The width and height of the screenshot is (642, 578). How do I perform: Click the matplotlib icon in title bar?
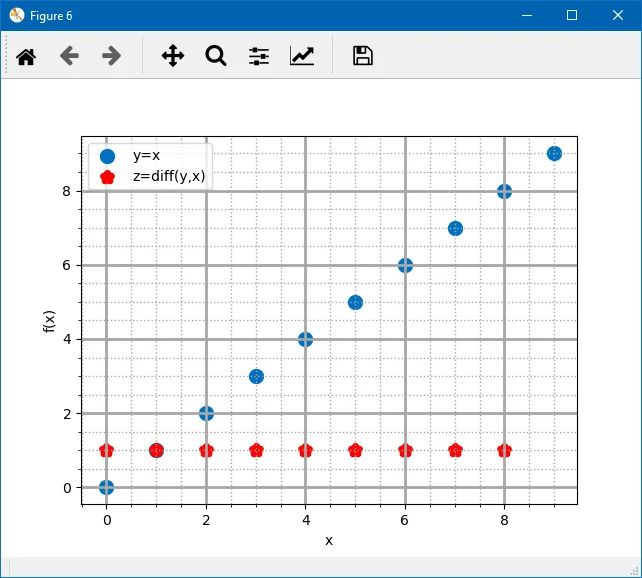(x=17, y=16)
